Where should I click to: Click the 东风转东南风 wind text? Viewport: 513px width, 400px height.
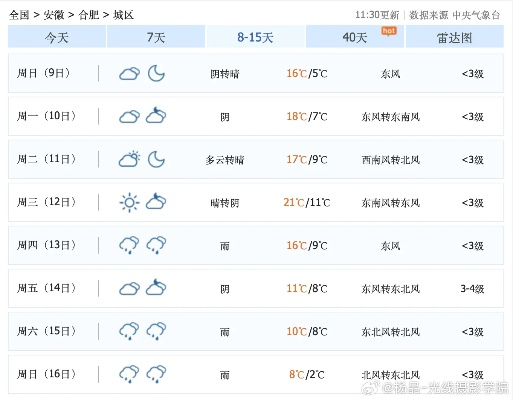coord(390,117)
